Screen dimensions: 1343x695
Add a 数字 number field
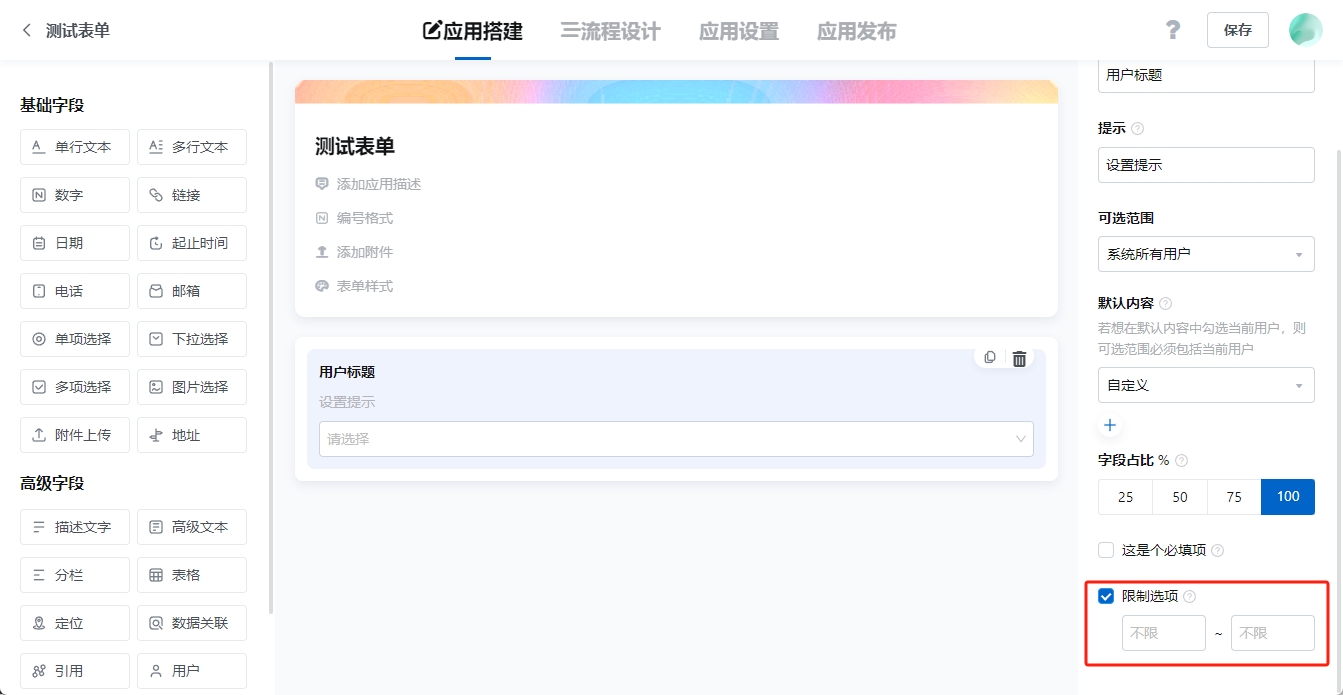tap(74, 195)
